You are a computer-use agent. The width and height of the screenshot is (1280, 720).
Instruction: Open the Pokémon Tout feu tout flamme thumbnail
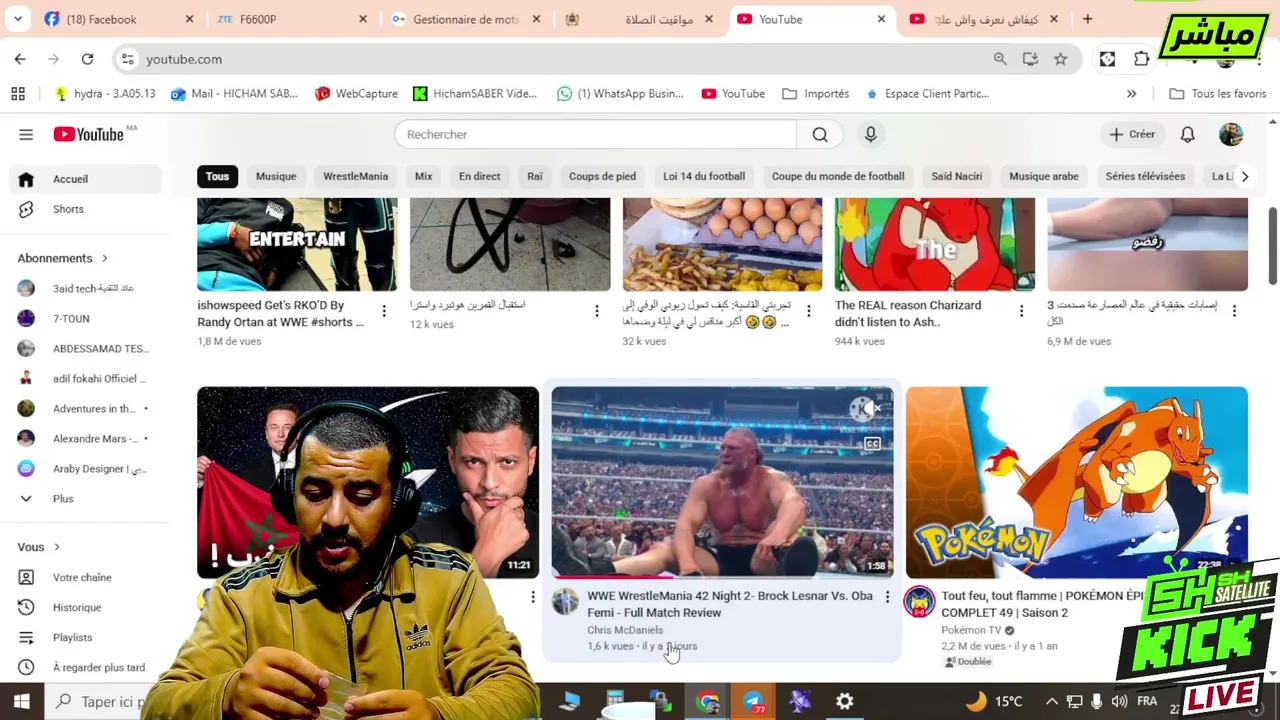1076,483
